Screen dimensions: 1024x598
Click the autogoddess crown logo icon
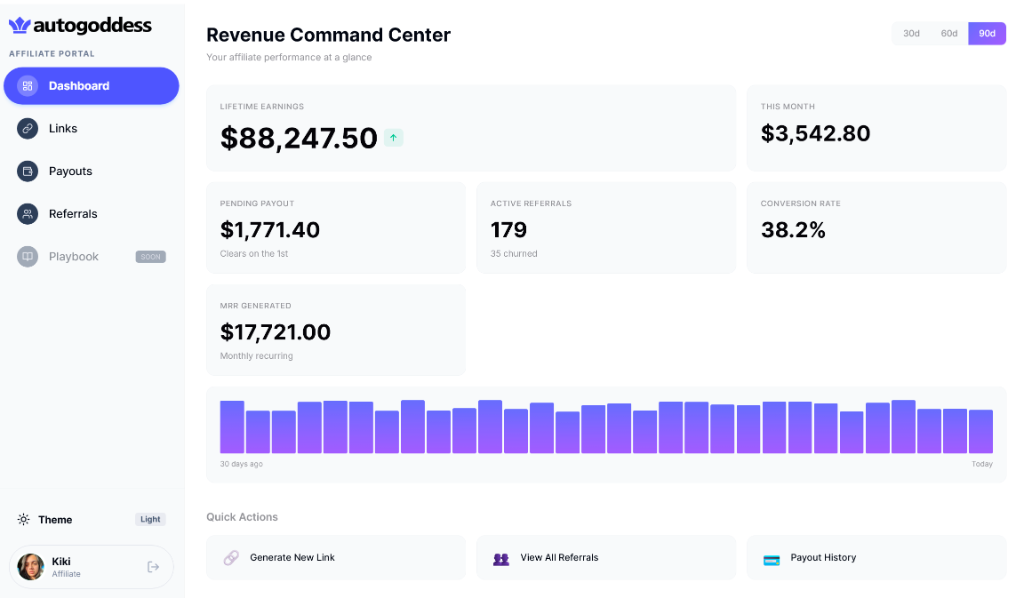pos(19,25)
